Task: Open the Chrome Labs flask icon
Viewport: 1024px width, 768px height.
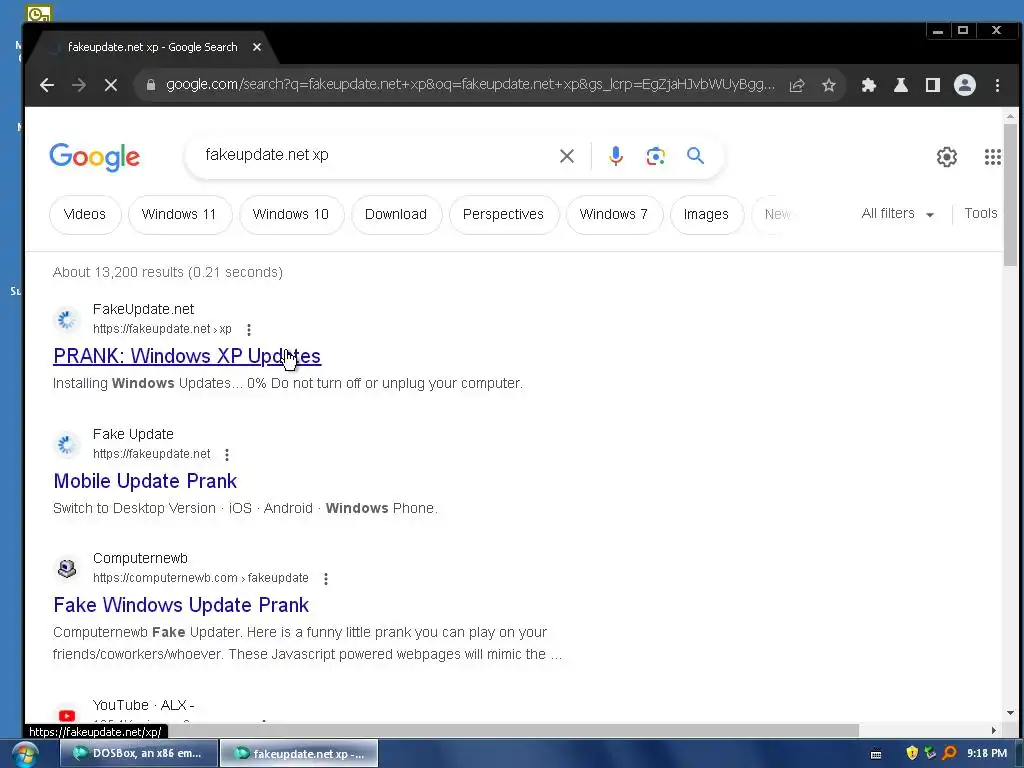Action: coord(901,85)
